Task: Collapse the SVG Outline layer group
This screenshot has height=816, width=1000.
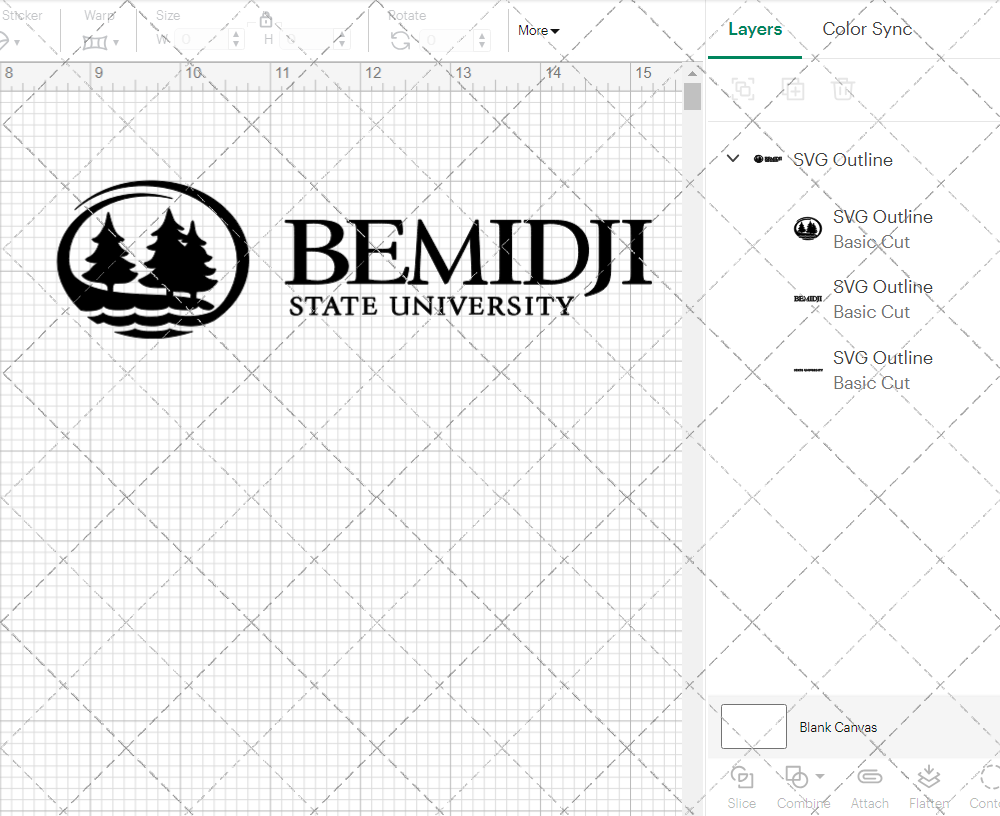Action: pos(732,158)
